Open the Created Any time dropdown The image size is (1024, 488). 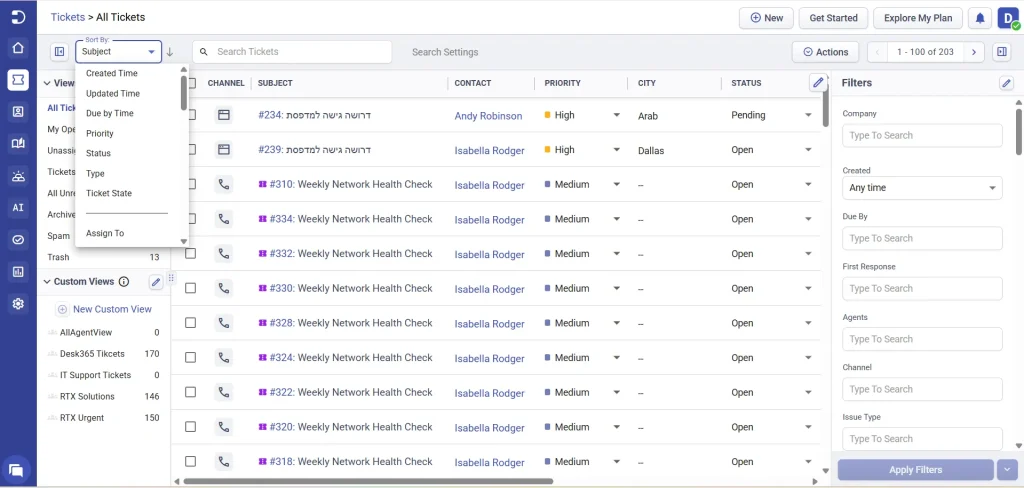tap(922, 187)
